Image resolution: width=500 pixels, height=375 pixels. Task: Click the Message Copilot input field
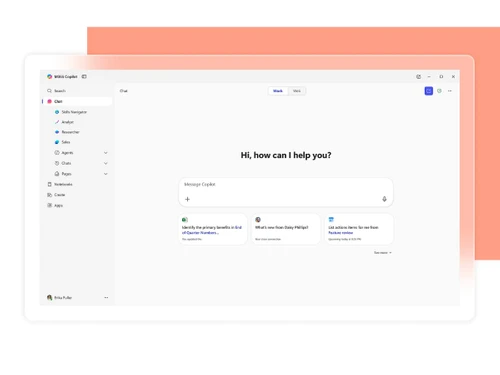[286, 192]
